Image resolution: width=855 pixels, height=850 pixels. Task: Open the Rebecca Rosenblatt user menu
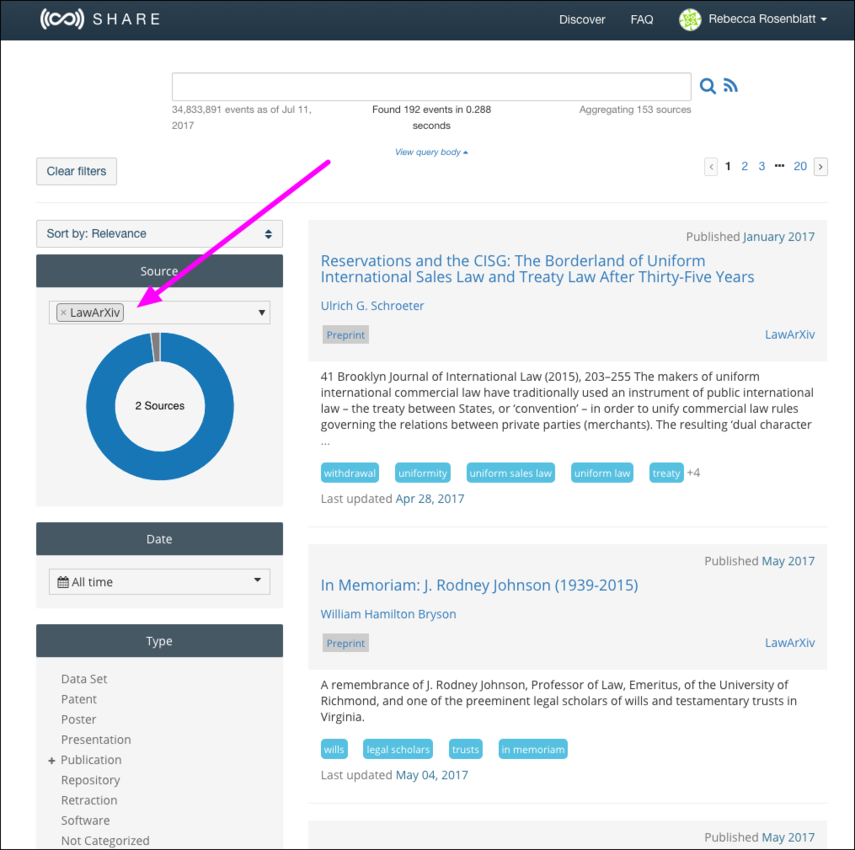(767, 19)
